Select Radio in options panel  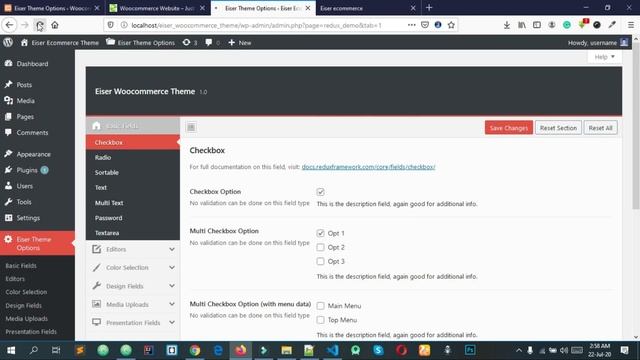pyautogui.click(x=133, y=158)
